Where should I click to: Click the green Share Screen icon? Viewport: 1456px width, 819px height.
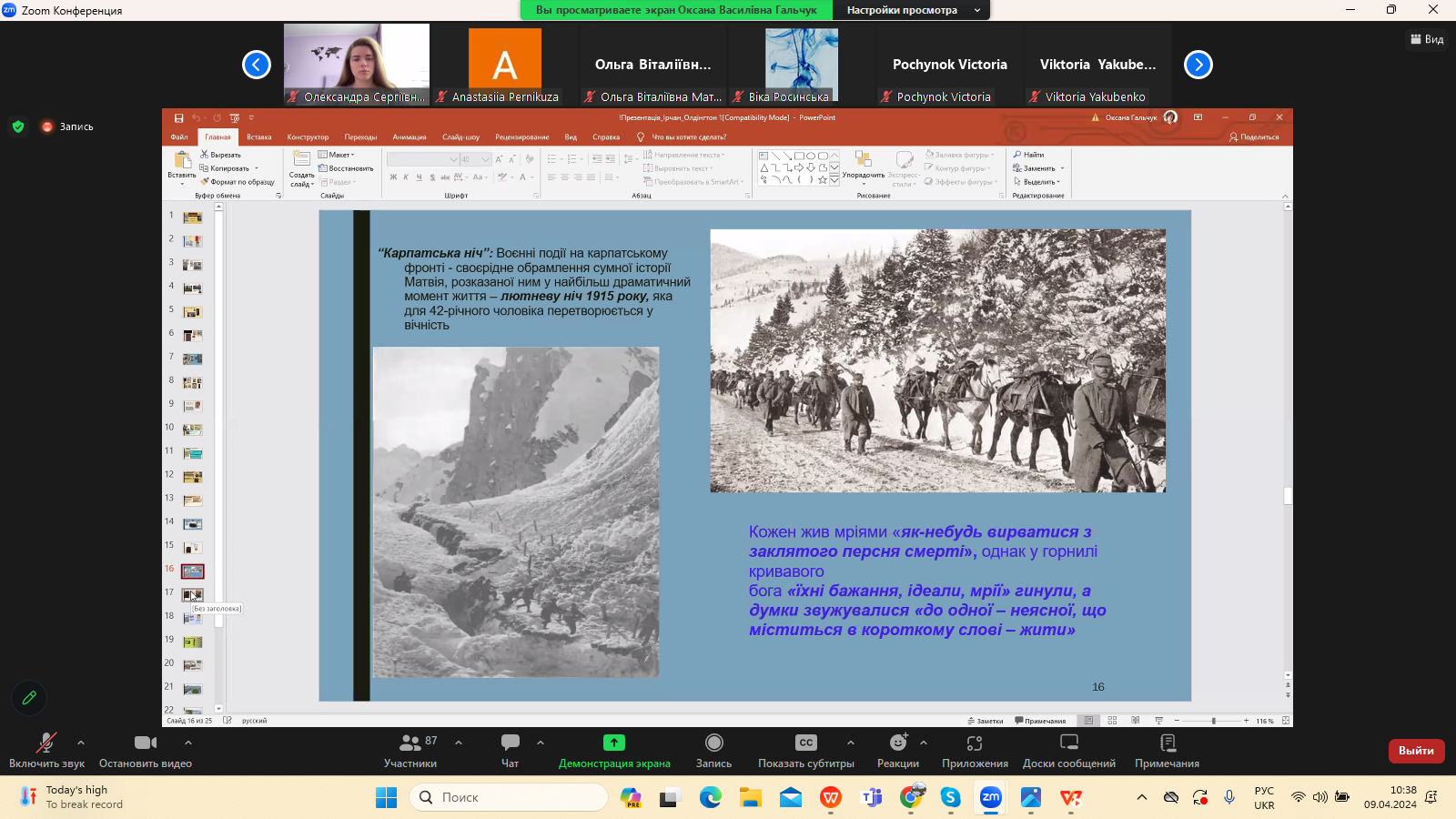coord(614,743)
